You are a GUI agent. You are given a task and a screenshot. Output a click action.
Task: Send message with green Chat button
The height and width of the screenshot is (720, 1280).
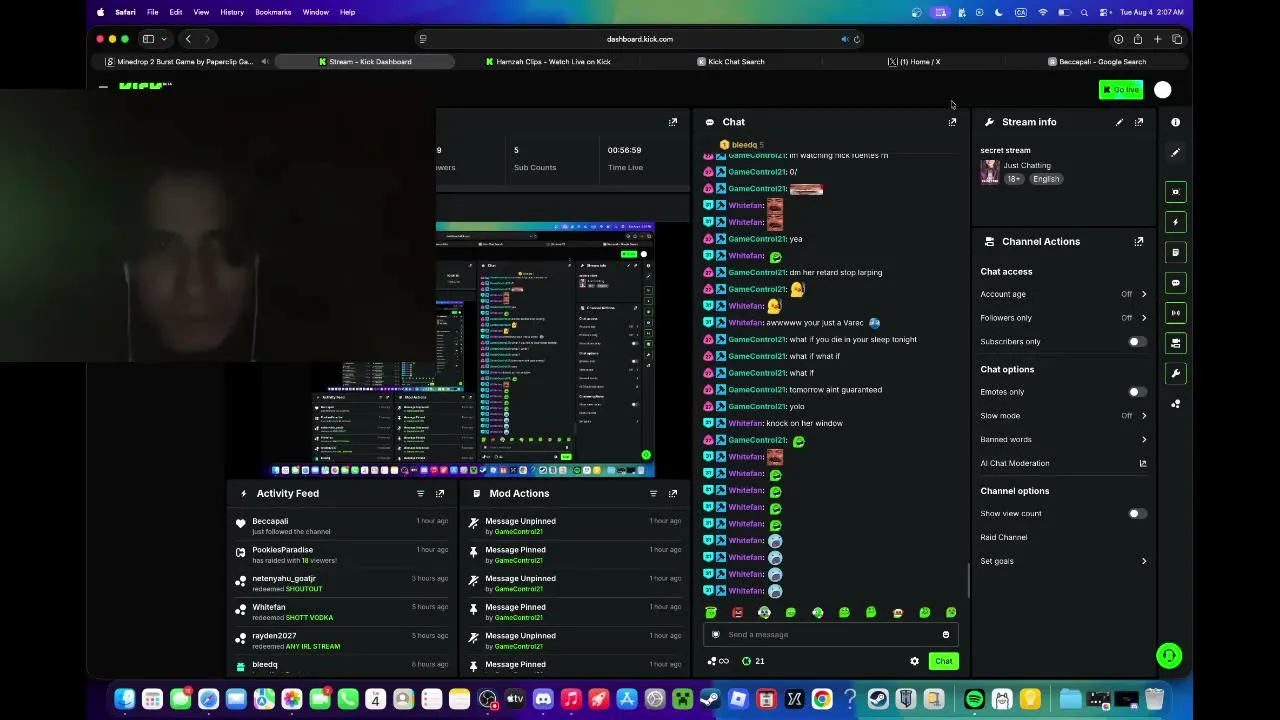click(x=944, y=661)
